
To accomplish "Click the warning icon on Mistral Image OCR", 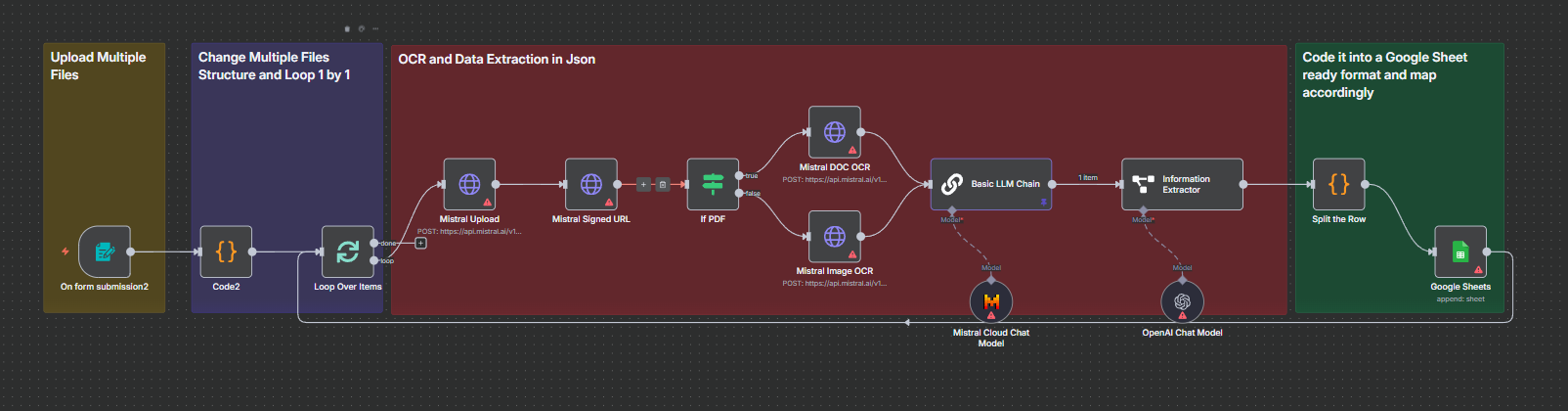I will click(x=852, y=254).
